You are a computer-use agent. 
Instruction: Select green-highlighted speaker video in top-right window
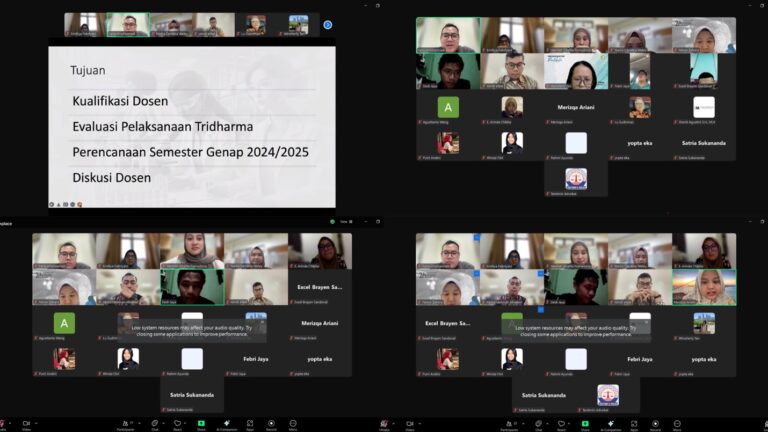[448, 35]
